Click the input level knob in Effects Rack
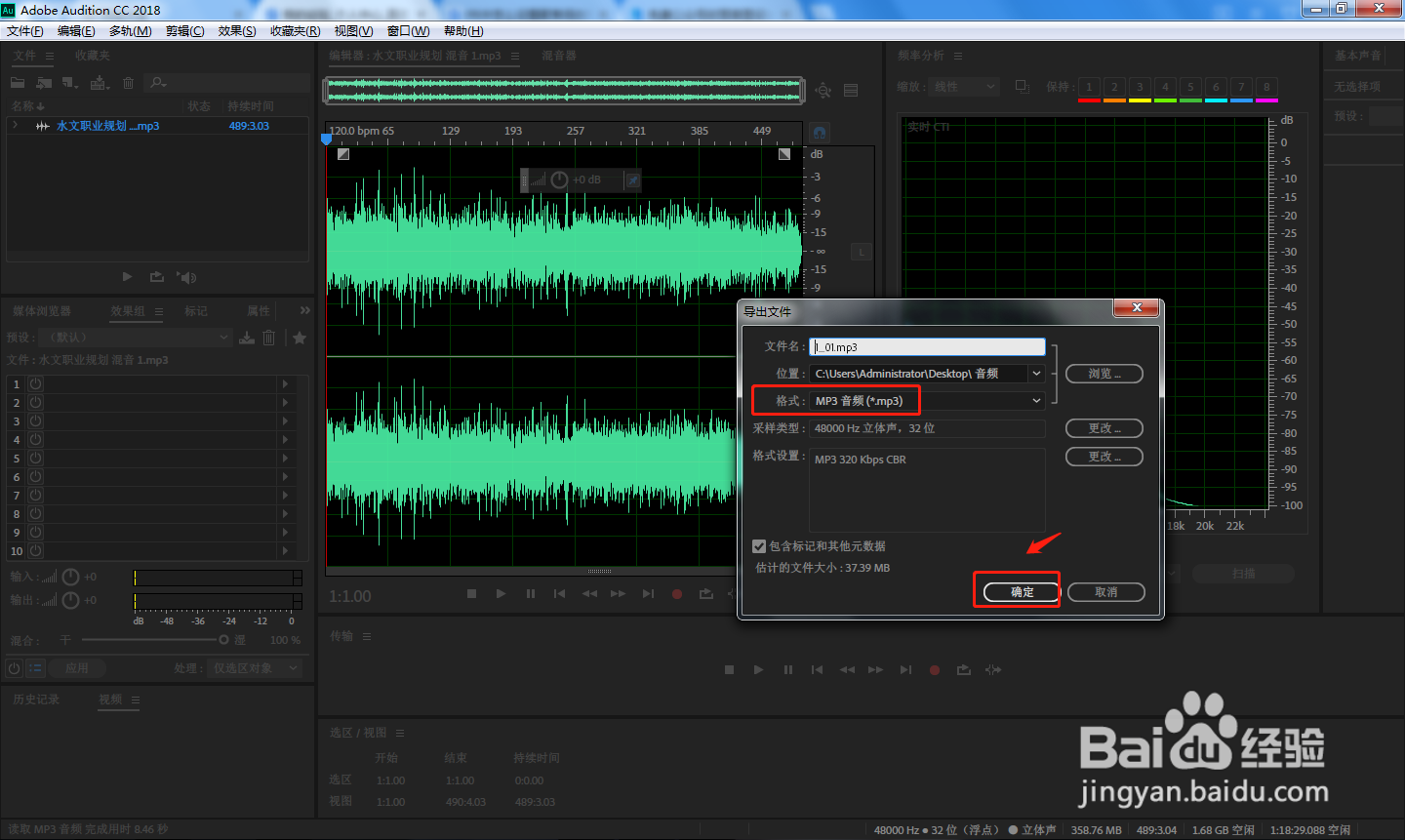 (70, 577)
